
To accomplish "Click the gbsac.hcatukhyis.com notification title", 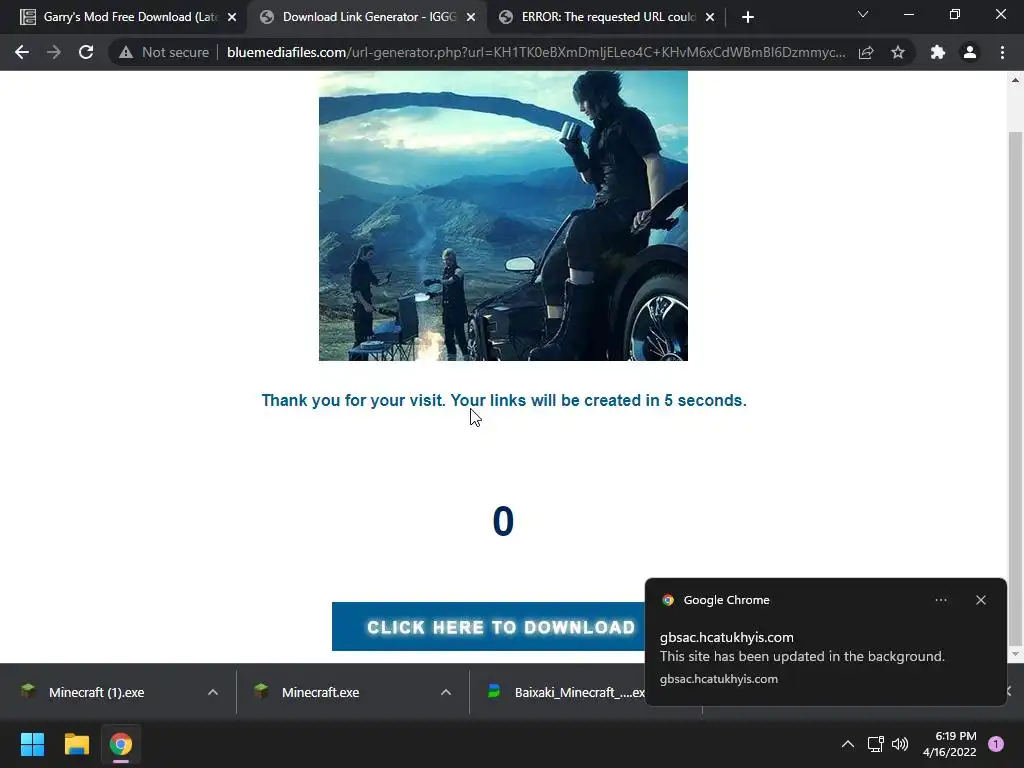I will (x=726, y=637).
